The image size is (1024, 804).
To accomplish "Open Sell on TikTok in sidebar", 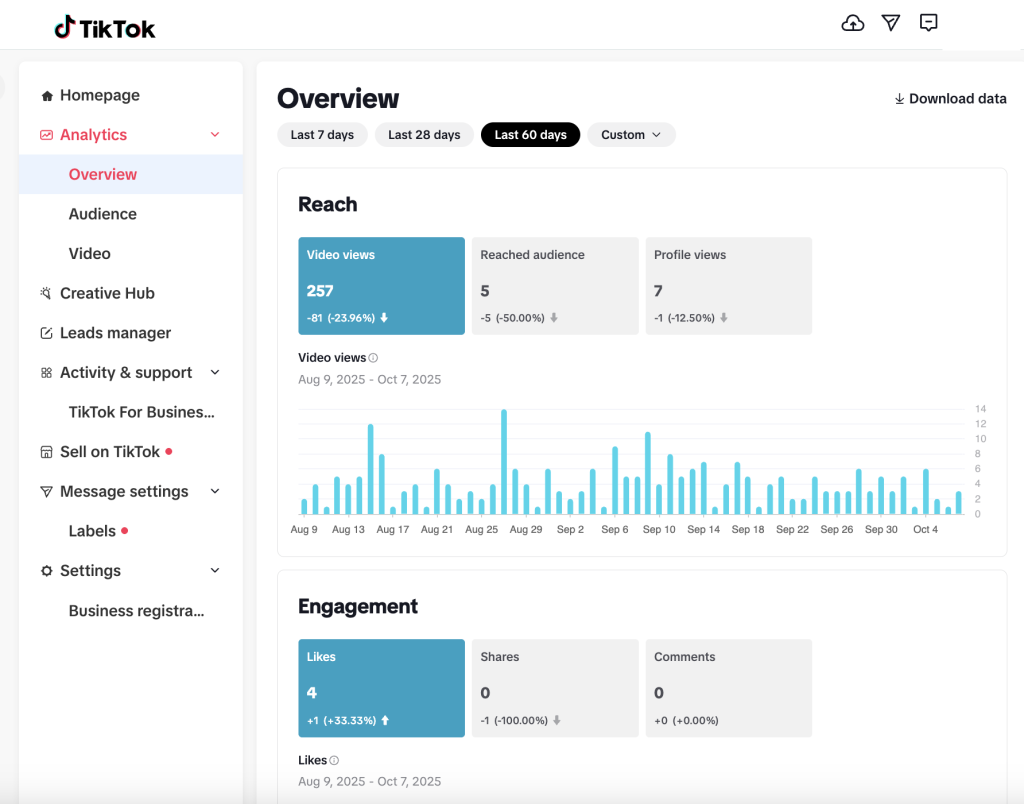I will (109, 452).
